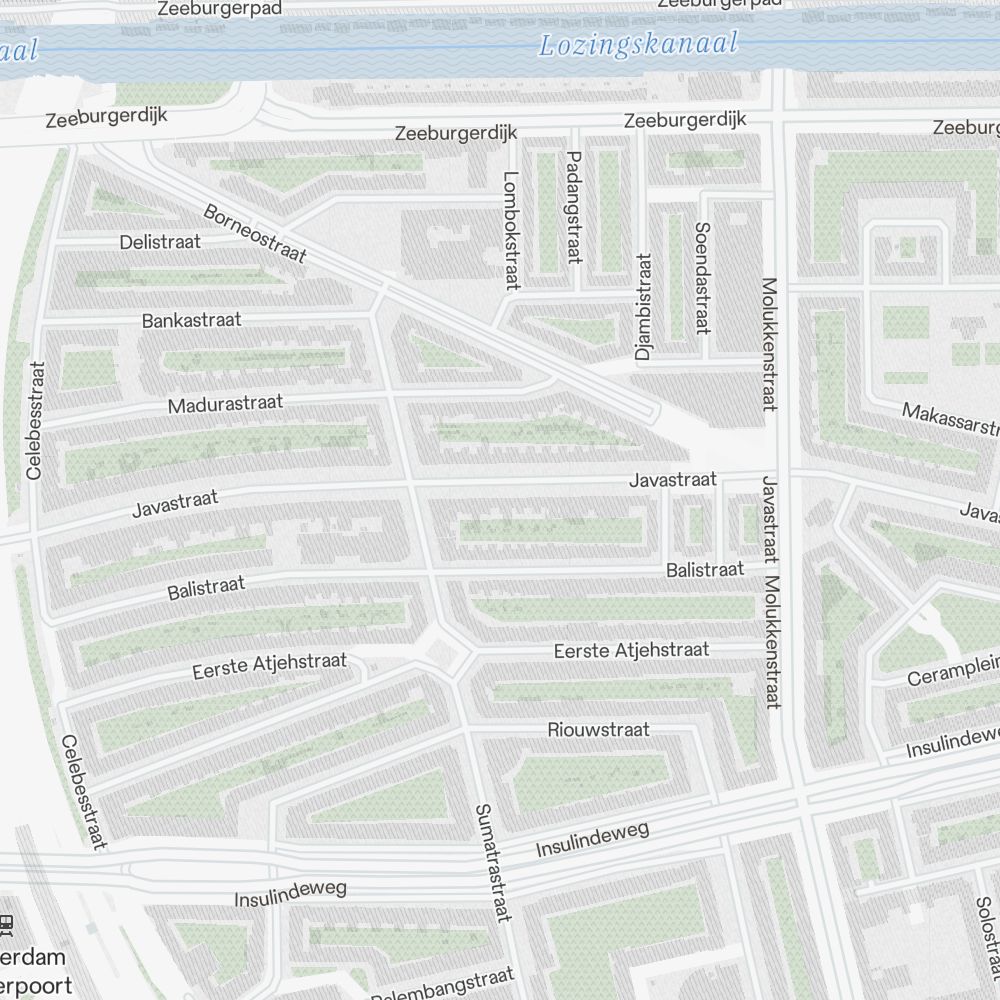The width and height of the screenshot is (1000, 1000).
Task: Select the Lombokstraat street label
Action: coord(512,231)
